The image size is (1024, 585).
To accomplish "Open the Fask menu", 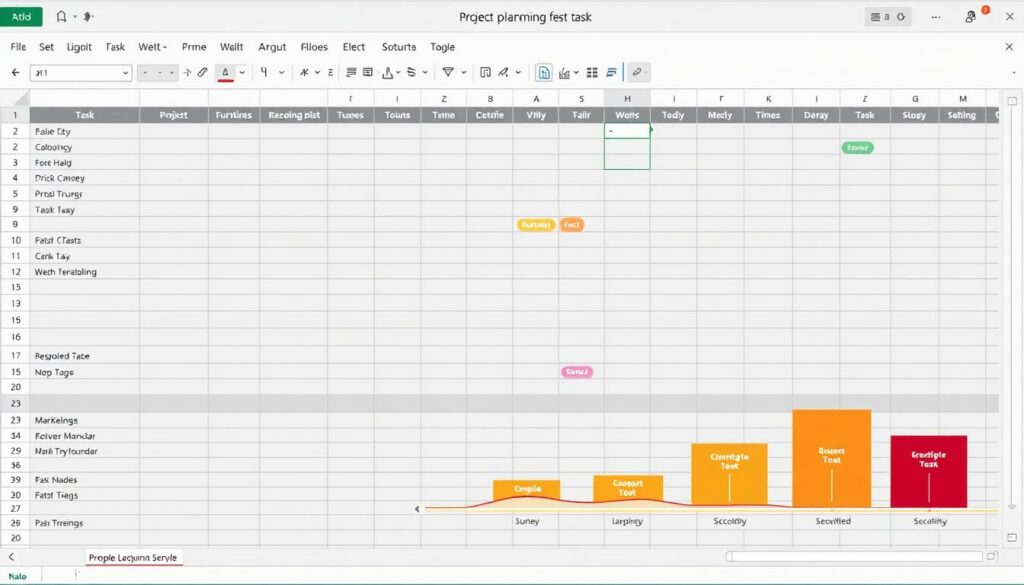I will [x=115, y=47].
